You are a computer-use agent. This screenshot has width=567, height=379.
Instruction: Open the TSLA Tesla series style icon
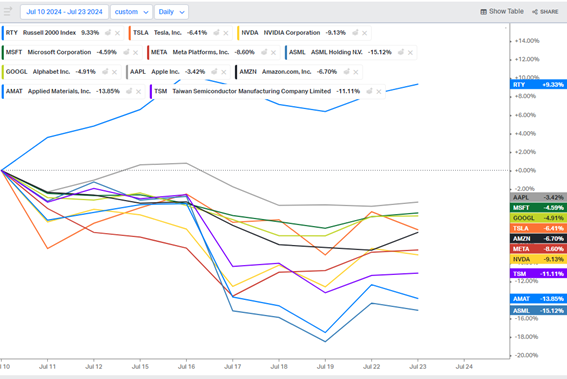[x=216, y=33]
